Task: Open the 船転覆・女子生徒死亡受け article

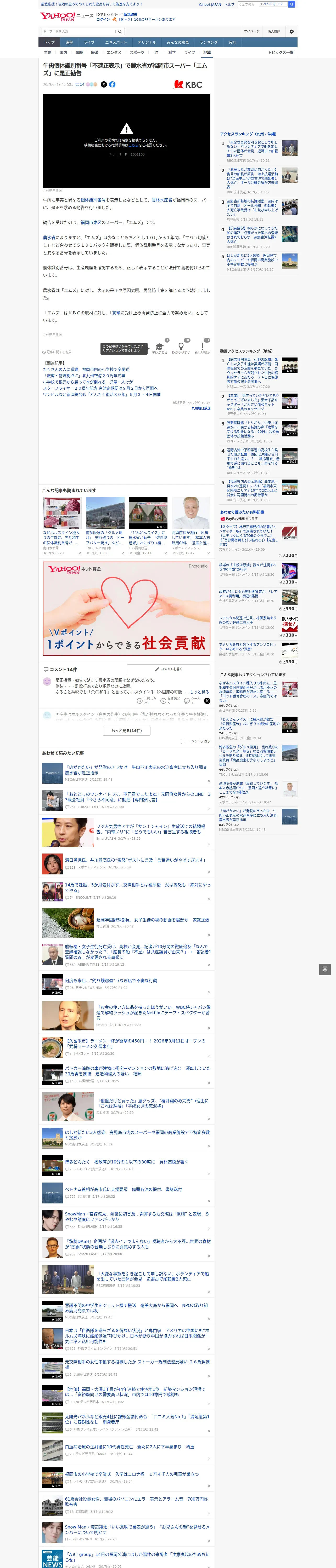Action: pos(138,952)
